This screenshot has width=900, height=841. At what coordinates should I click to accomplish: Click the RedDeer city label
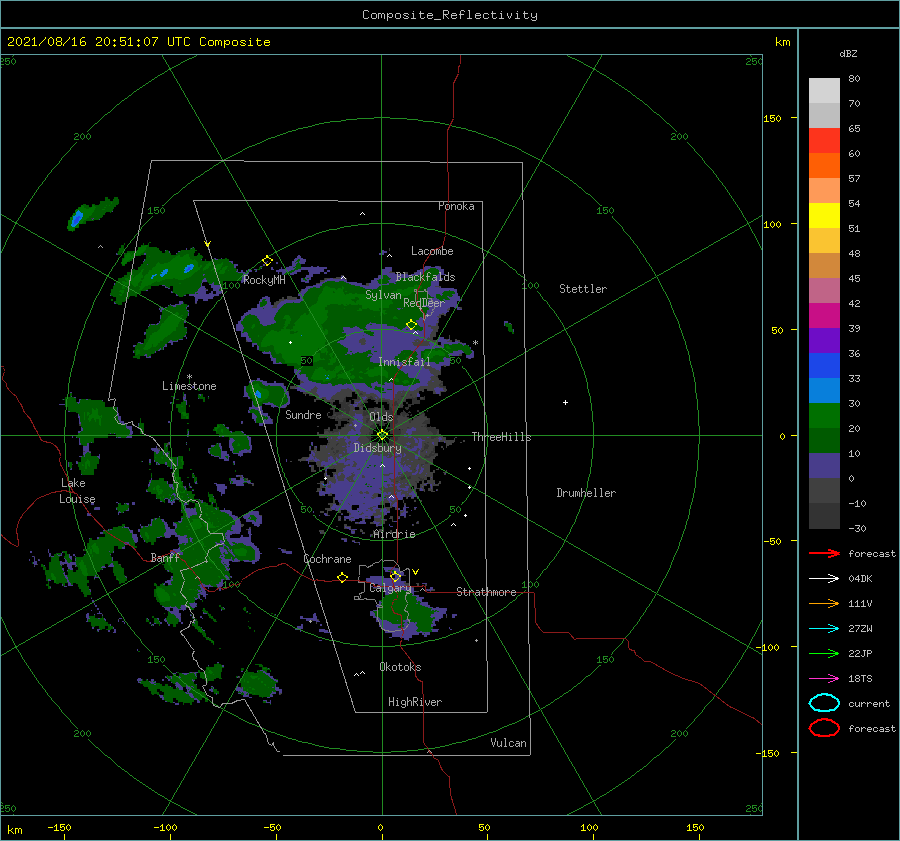(x=424, y=303)
